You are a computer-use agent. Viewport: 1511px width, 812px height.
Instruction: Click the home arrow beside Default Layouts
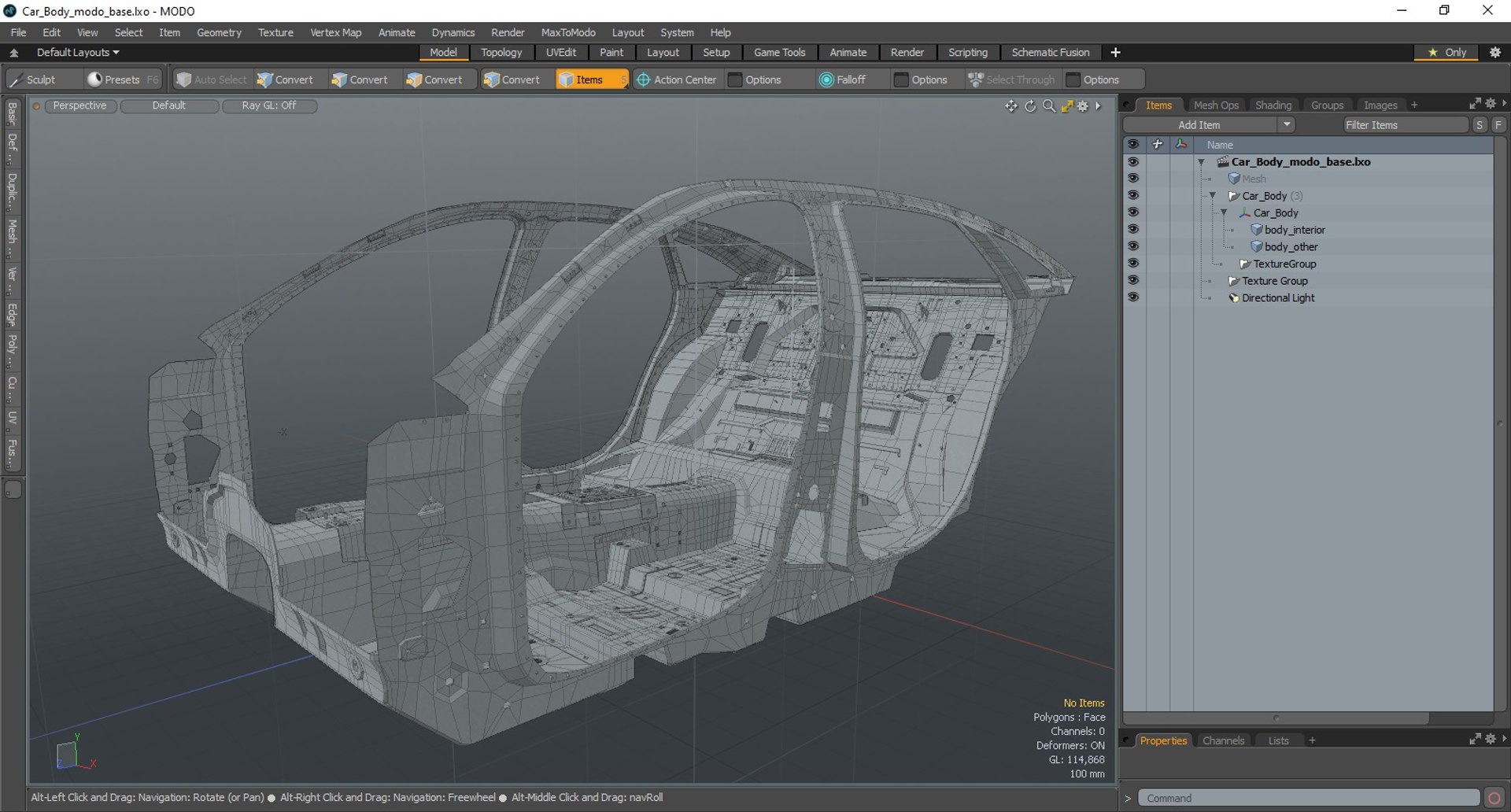coord(14,53)
